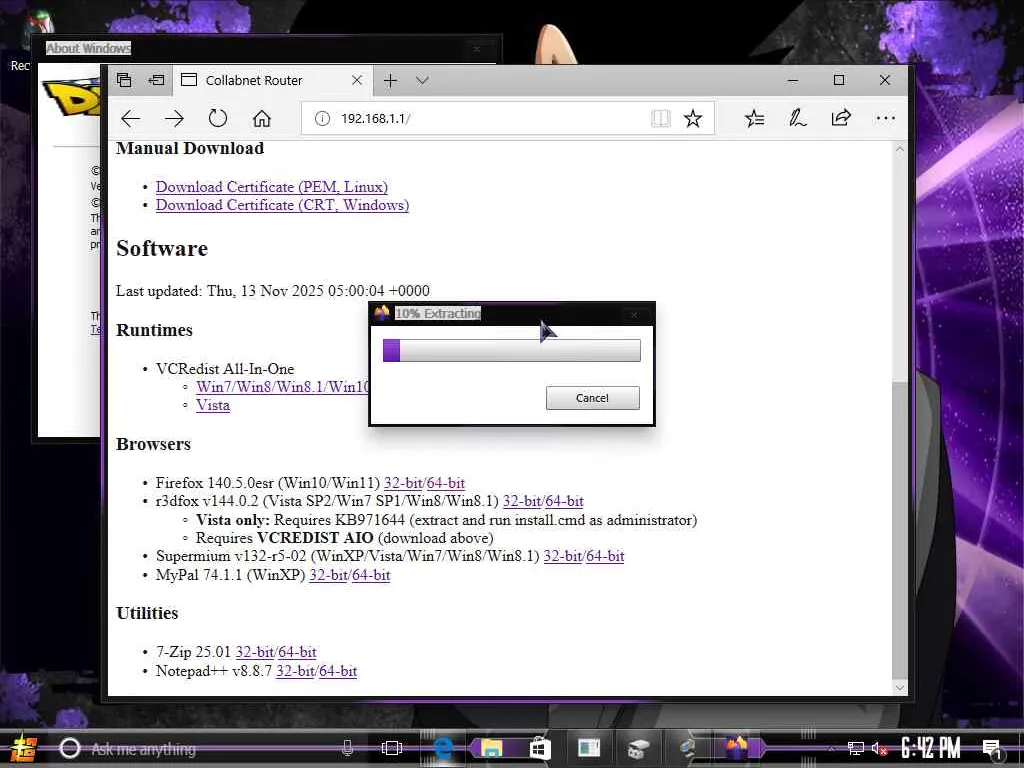Open the browser home page
The height and width of the screenshot is (768, 1024).
click(261, 118)
